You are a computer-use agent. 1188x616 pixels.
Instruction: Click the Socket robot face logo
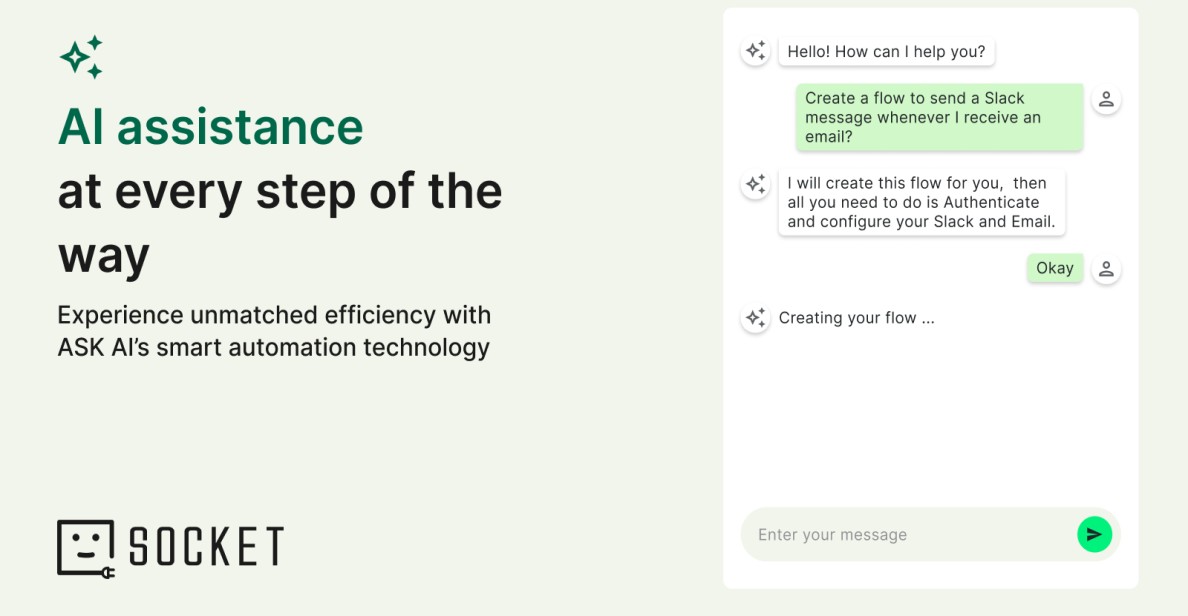point(83,545)
